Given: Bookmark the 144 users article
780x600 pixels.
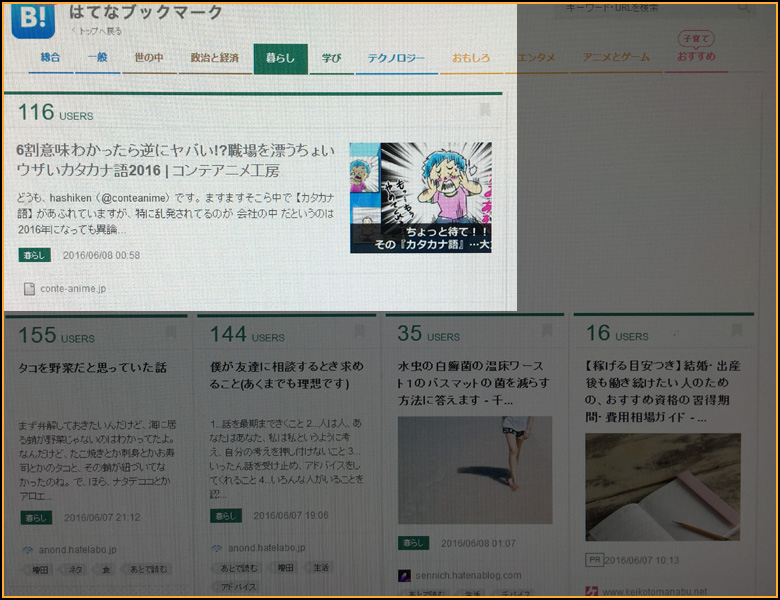Looking at the screenshot, I should (x=359, y=331).
